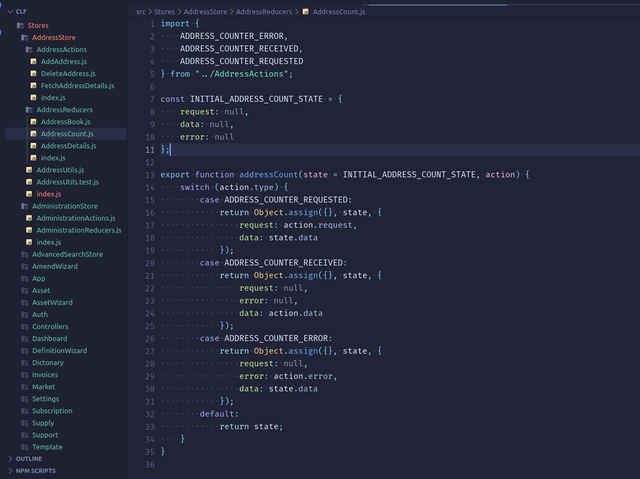640x479 pixels.
Task: Click the JS icon next to AddressUtils.test.js
Action: (x=29, y=182)
